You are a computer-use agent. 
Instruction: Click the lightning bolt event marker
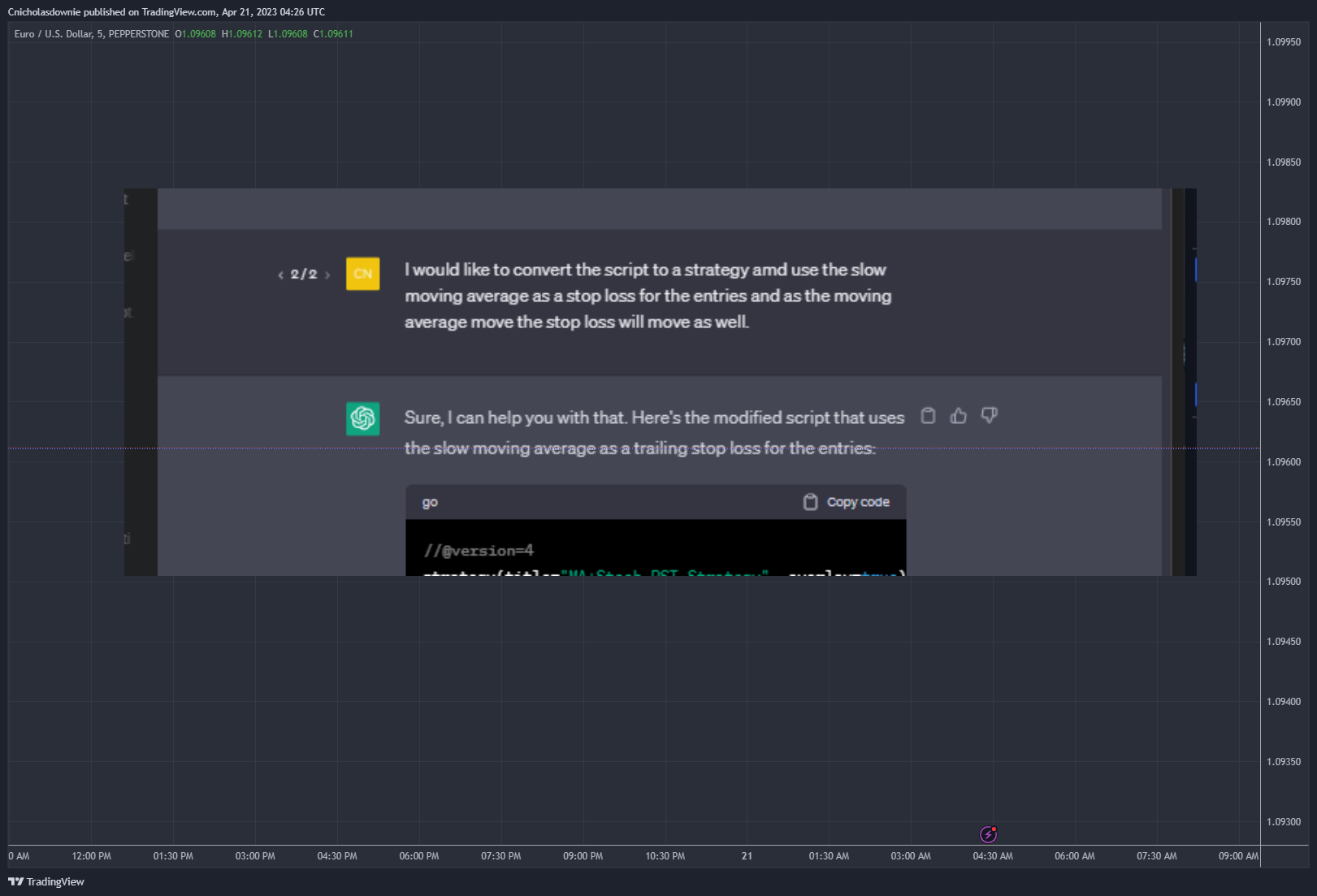[988, 833]
